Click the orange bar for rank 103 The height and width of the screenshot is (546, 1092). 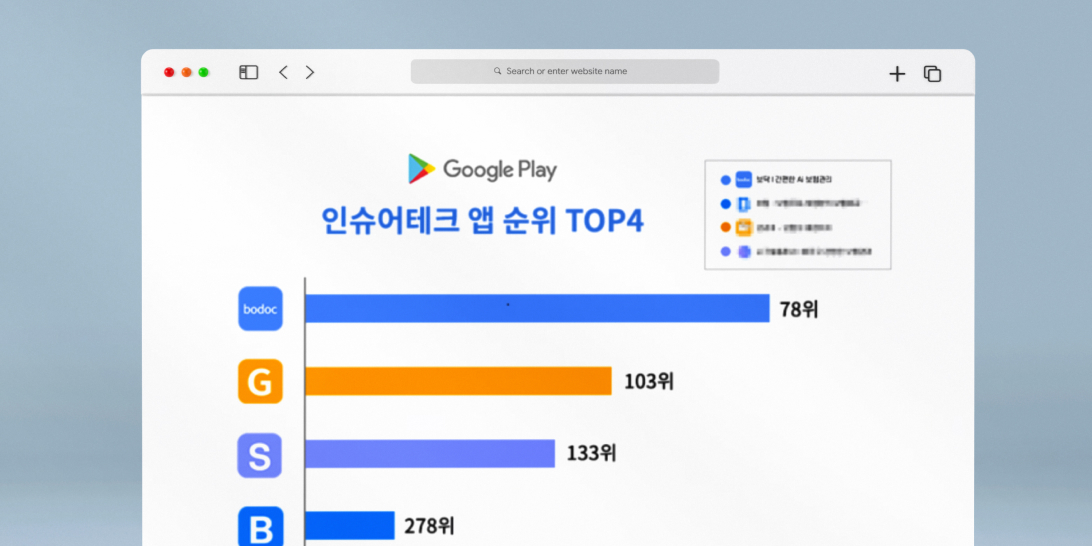458,381
